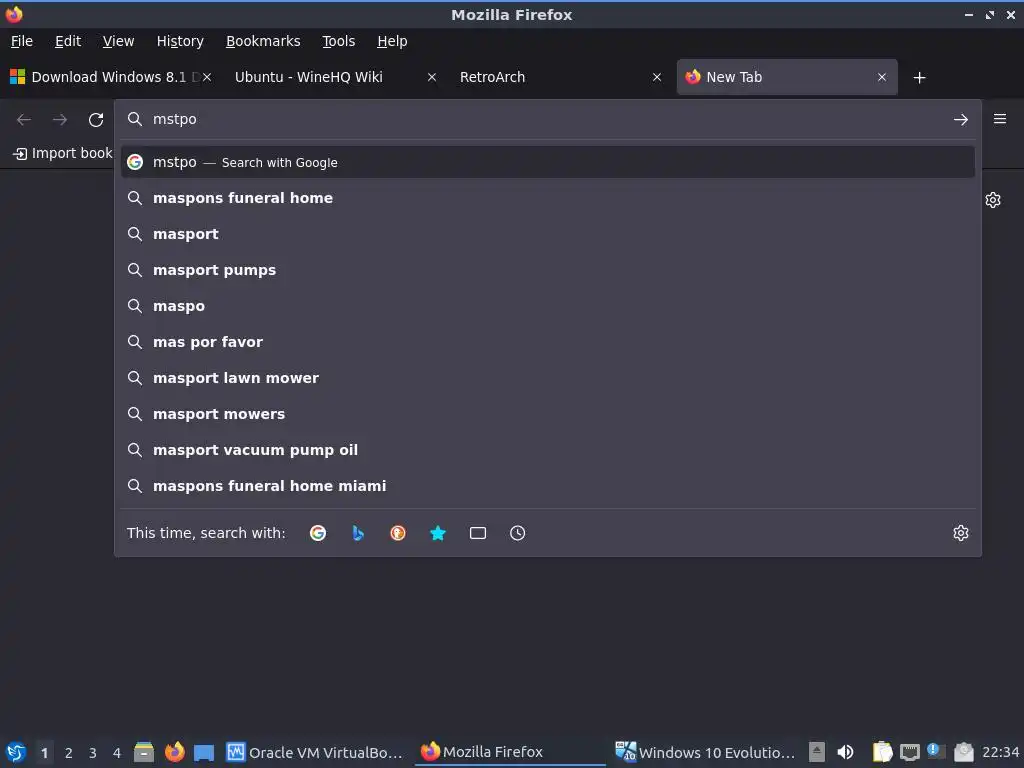Image resolution: width=1024 pixels, height=768 pixels.
Task: Click the forward navigation arrow
Action: (60, 120)
